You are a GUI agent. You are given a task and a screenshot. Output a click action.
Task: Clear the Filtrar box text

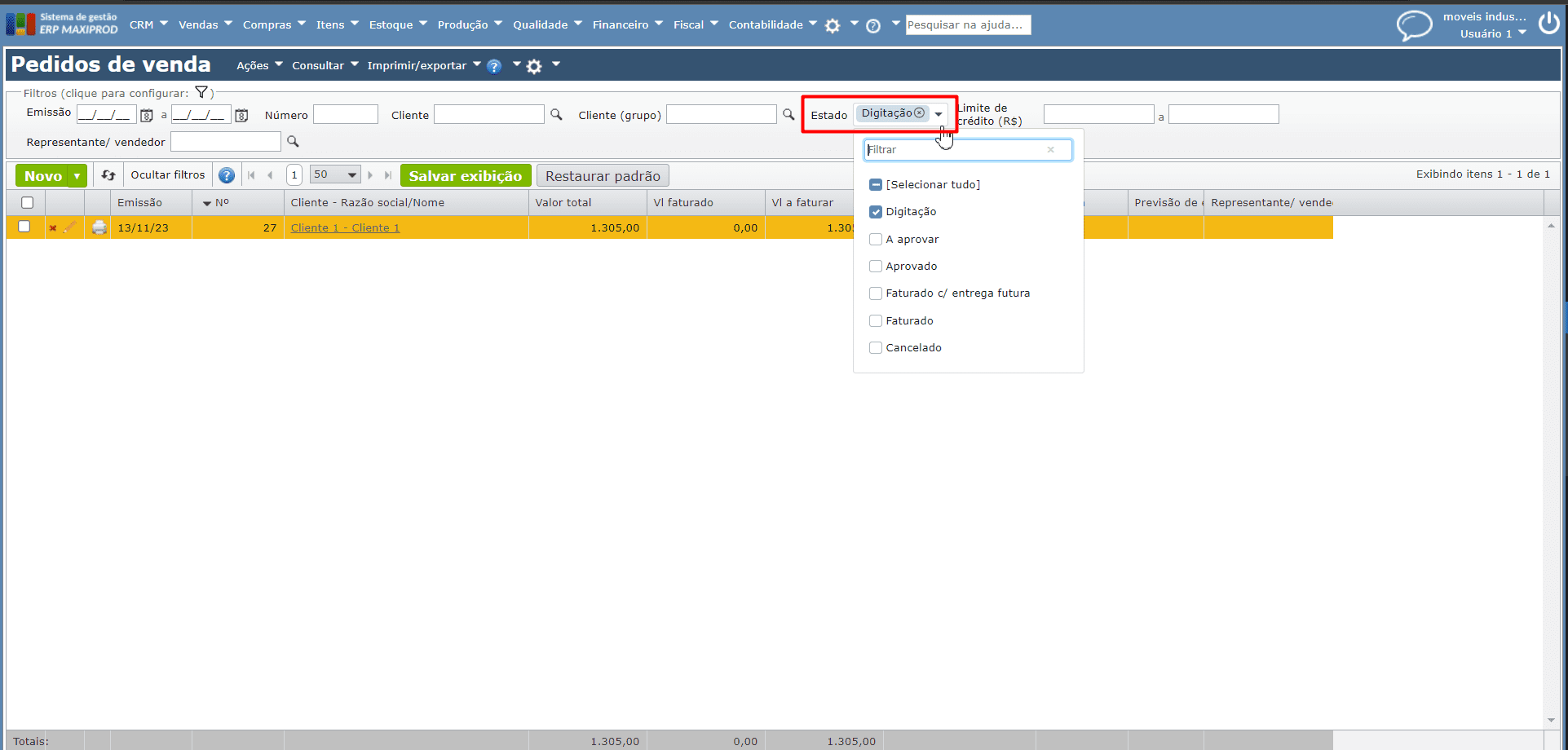1050,149
